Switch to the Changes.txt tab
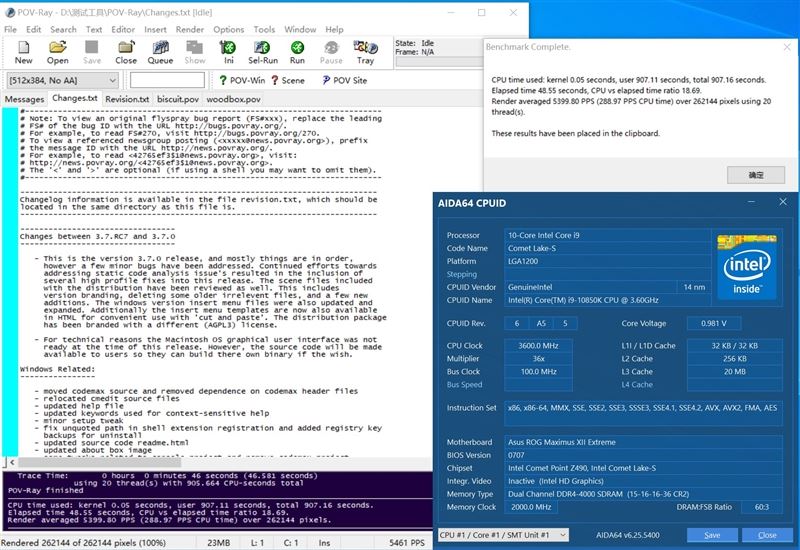 click(x=74, y=98)
